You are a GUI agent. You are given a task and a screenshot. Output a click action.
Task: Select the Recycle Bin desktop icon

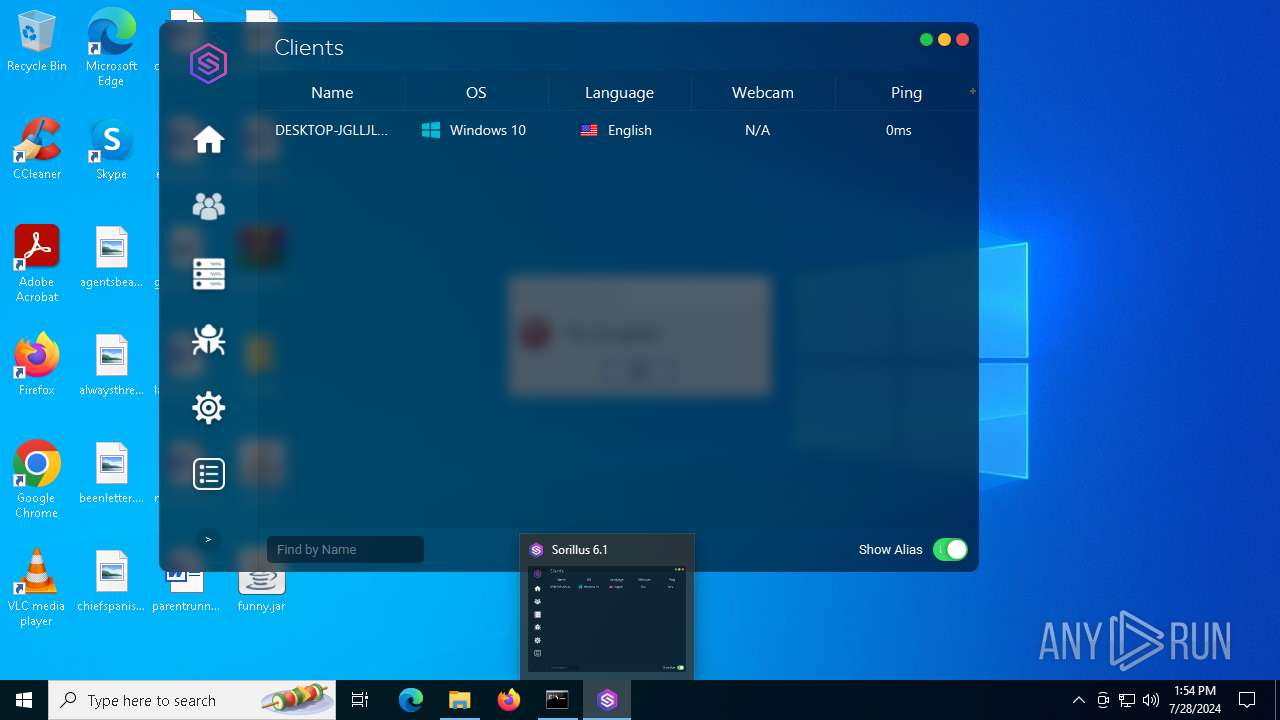tap(37, 42)
